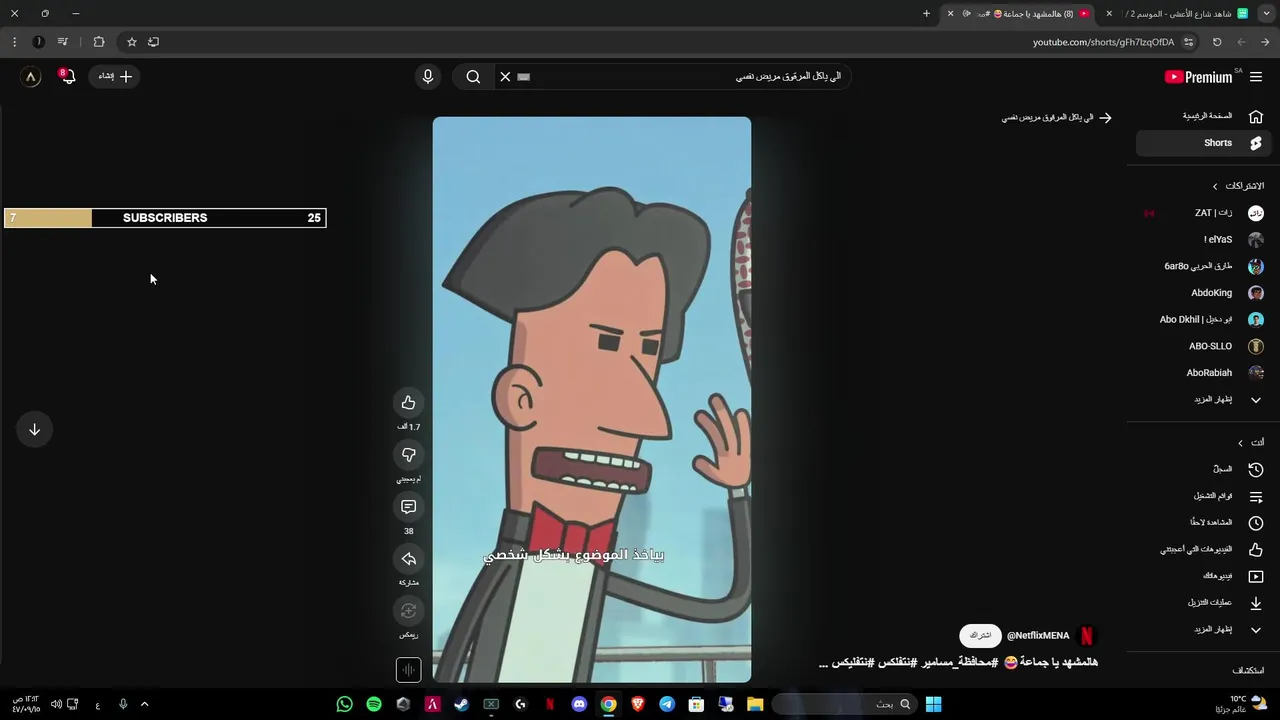Open the keyboard icon in the search box
This screenshot has width=1280, height=720.
coord(524,77)
